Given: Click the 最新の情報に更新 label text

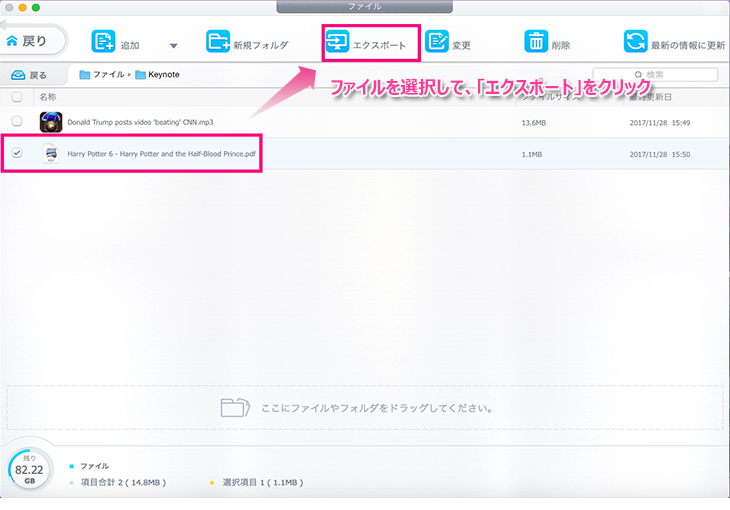Looking at the screenshot, I should [x=688, y=45].
